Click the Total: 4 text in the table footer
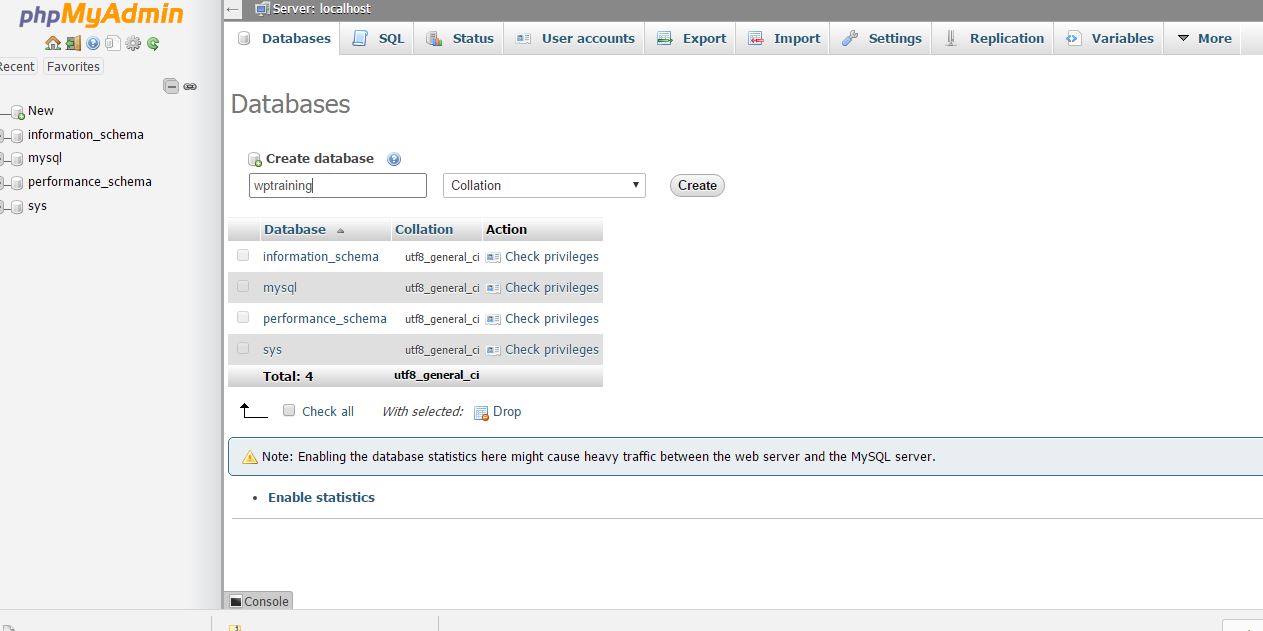This screenshot has width=1263, height=631. 288,376
